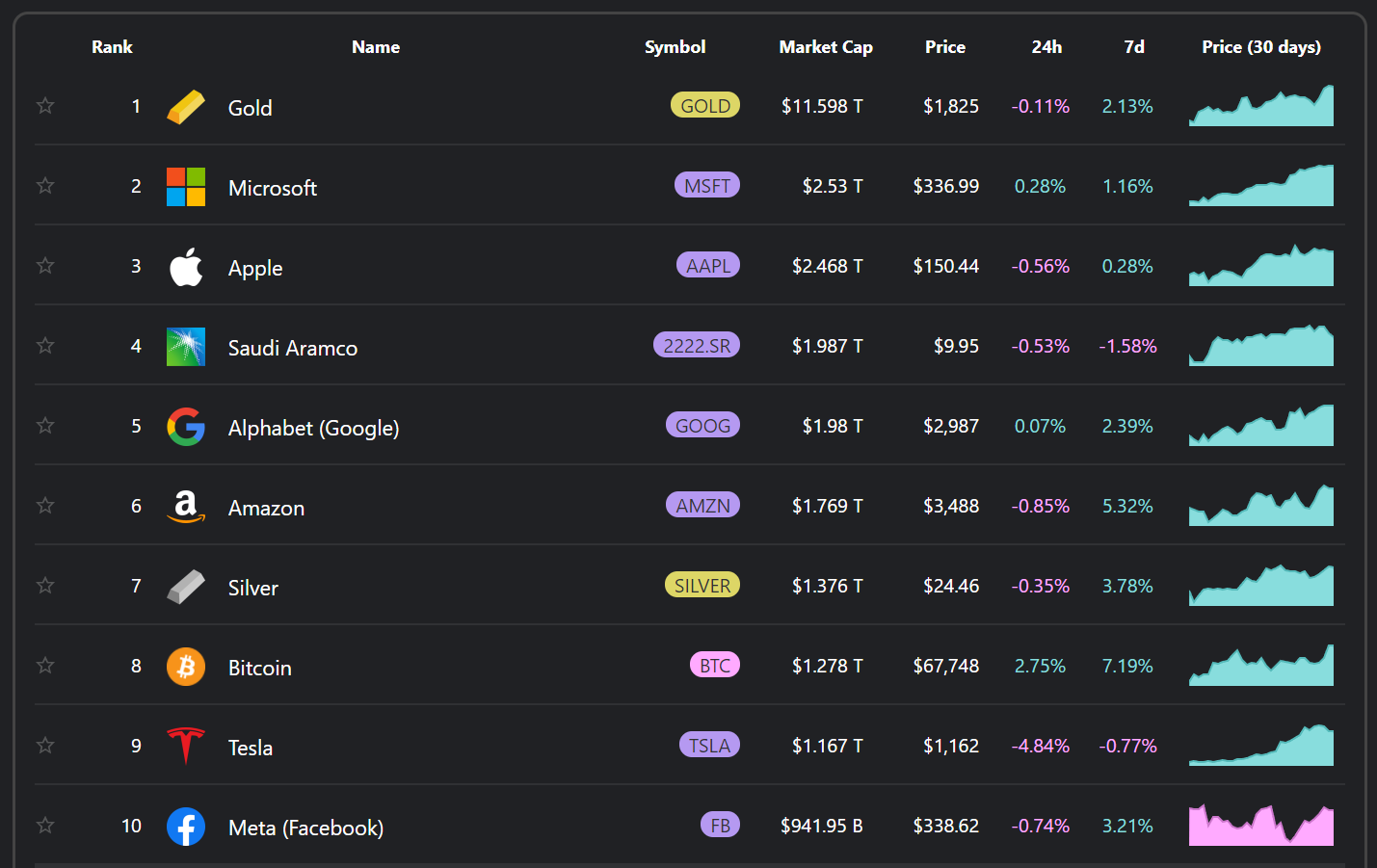Click the Amazon logo icon
Screen dimensions: 1377x868
point(186,507)
